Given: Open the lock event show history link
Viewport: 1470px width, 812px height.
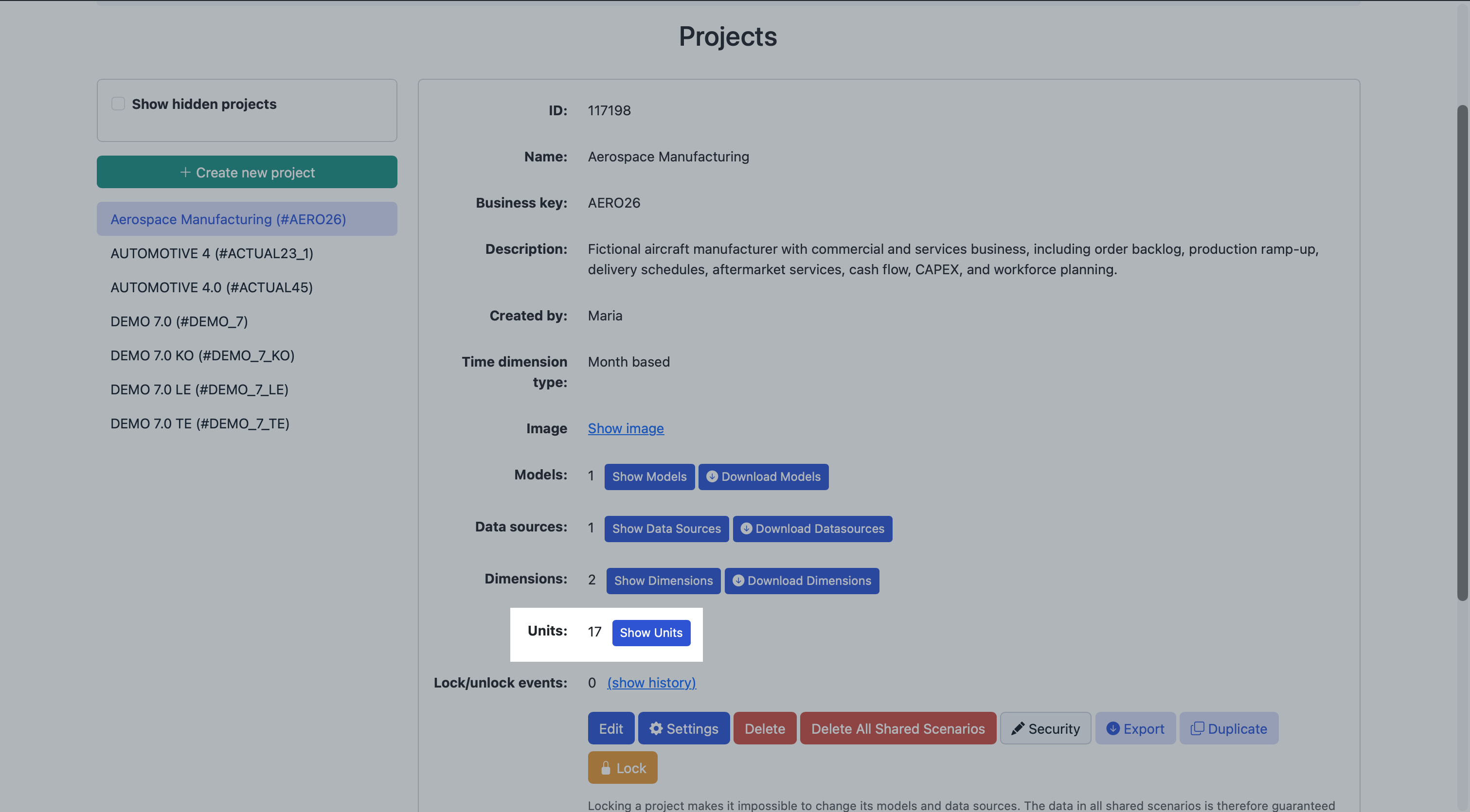Looking at the screenshot, I should click(x=651, y=683).
